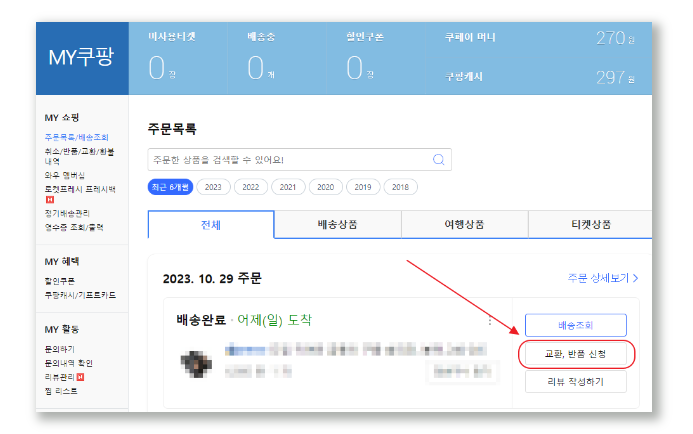
Task: Filter orders by year 2022
Action: (251, 187)
